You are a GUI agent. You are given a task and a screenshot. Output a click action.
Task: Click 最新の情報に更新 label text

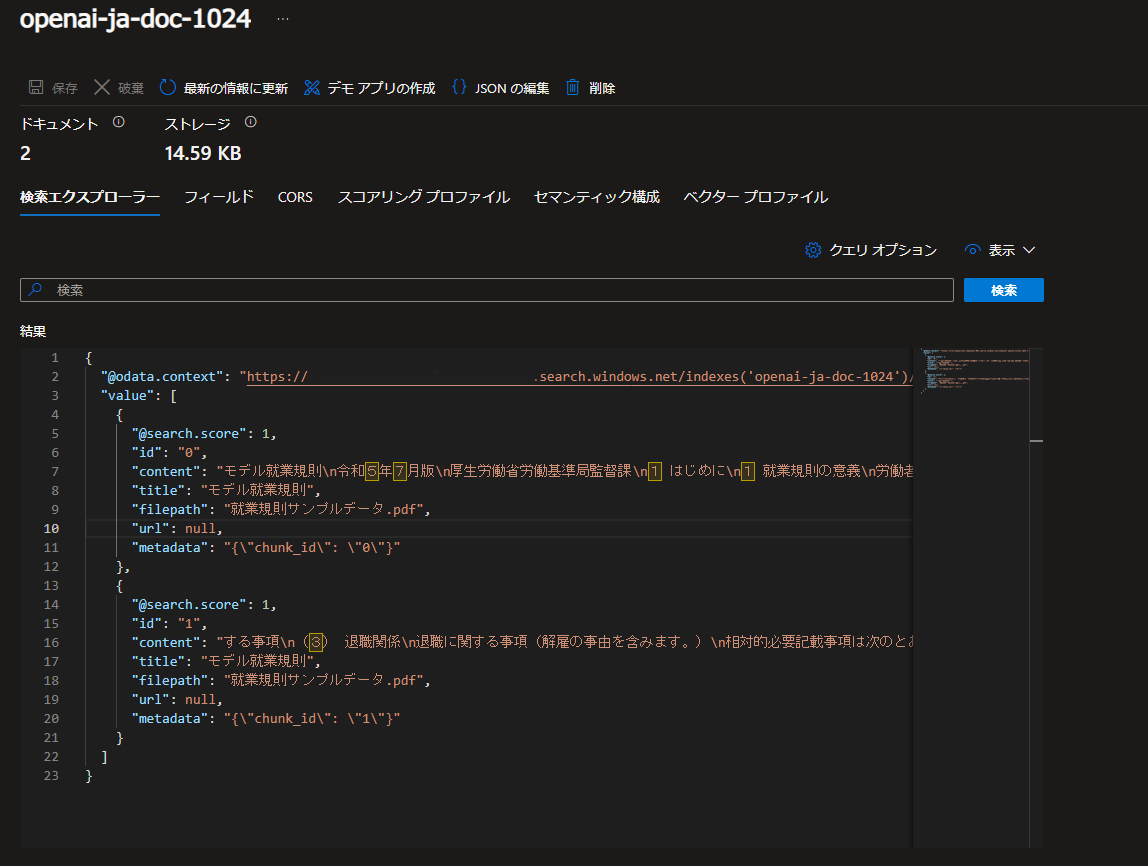(236, 88)
